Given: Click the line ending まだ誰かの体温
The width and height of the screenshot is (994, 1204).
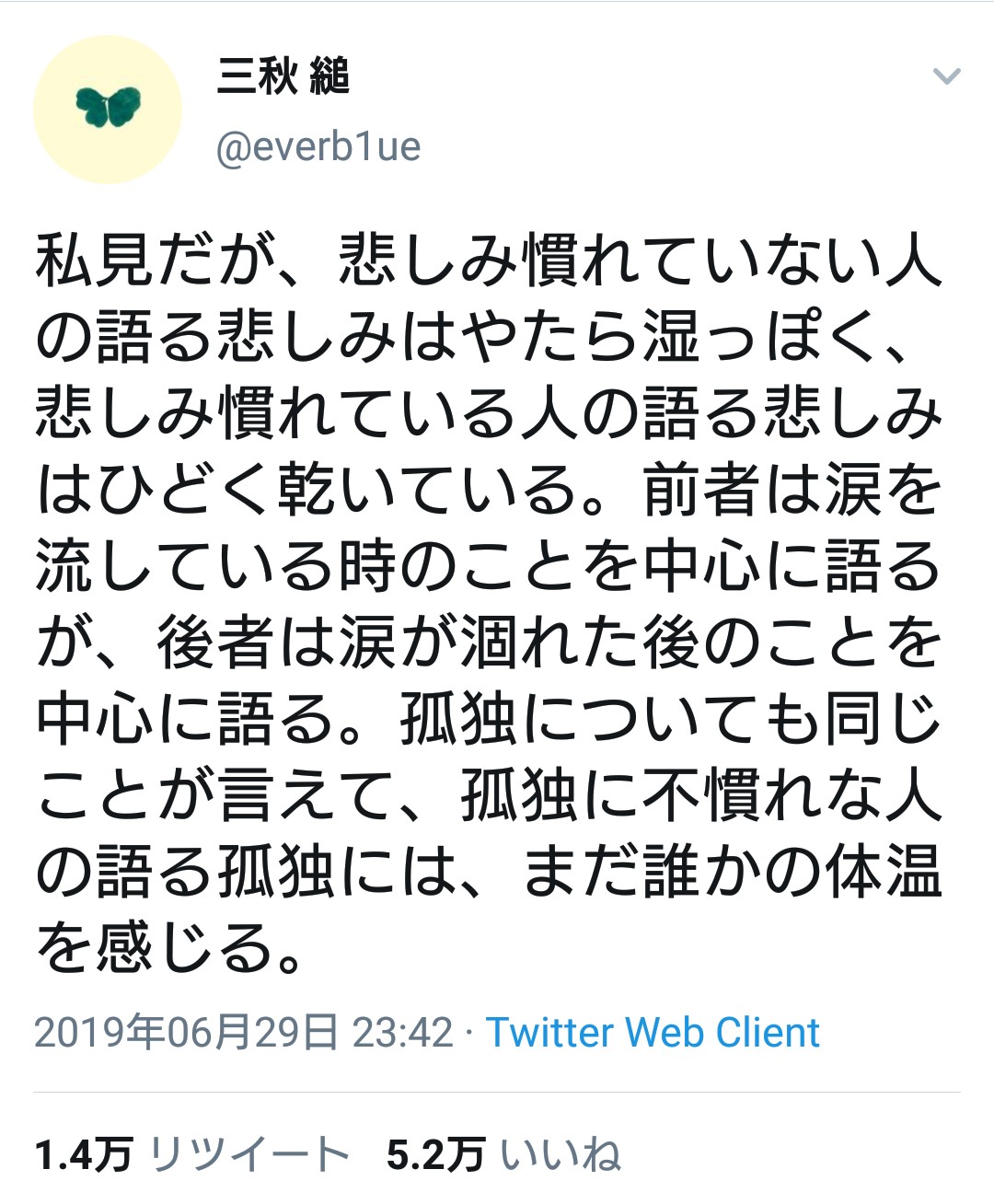Looking at the screenshot, I should coord(488,872).
